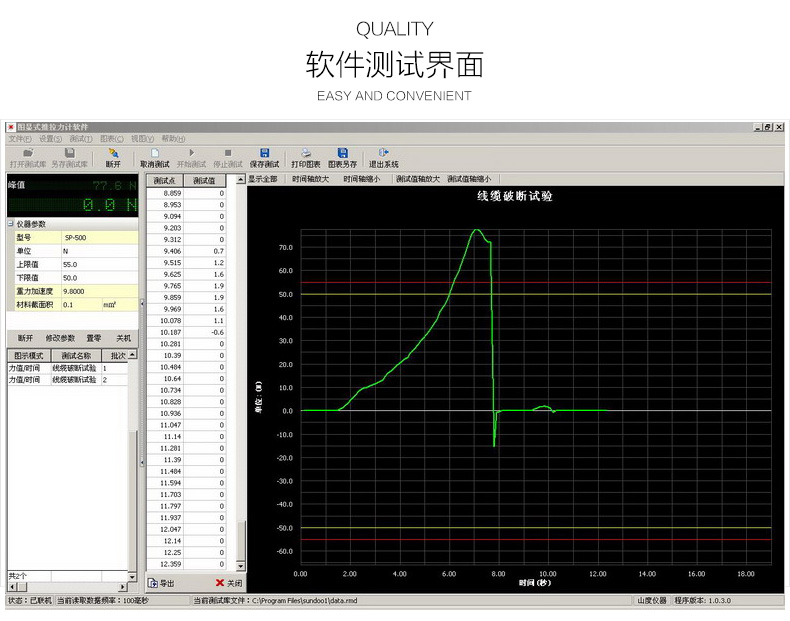
Task: Select the first 线缆破断试验 record row
Action: click(74, 368)
